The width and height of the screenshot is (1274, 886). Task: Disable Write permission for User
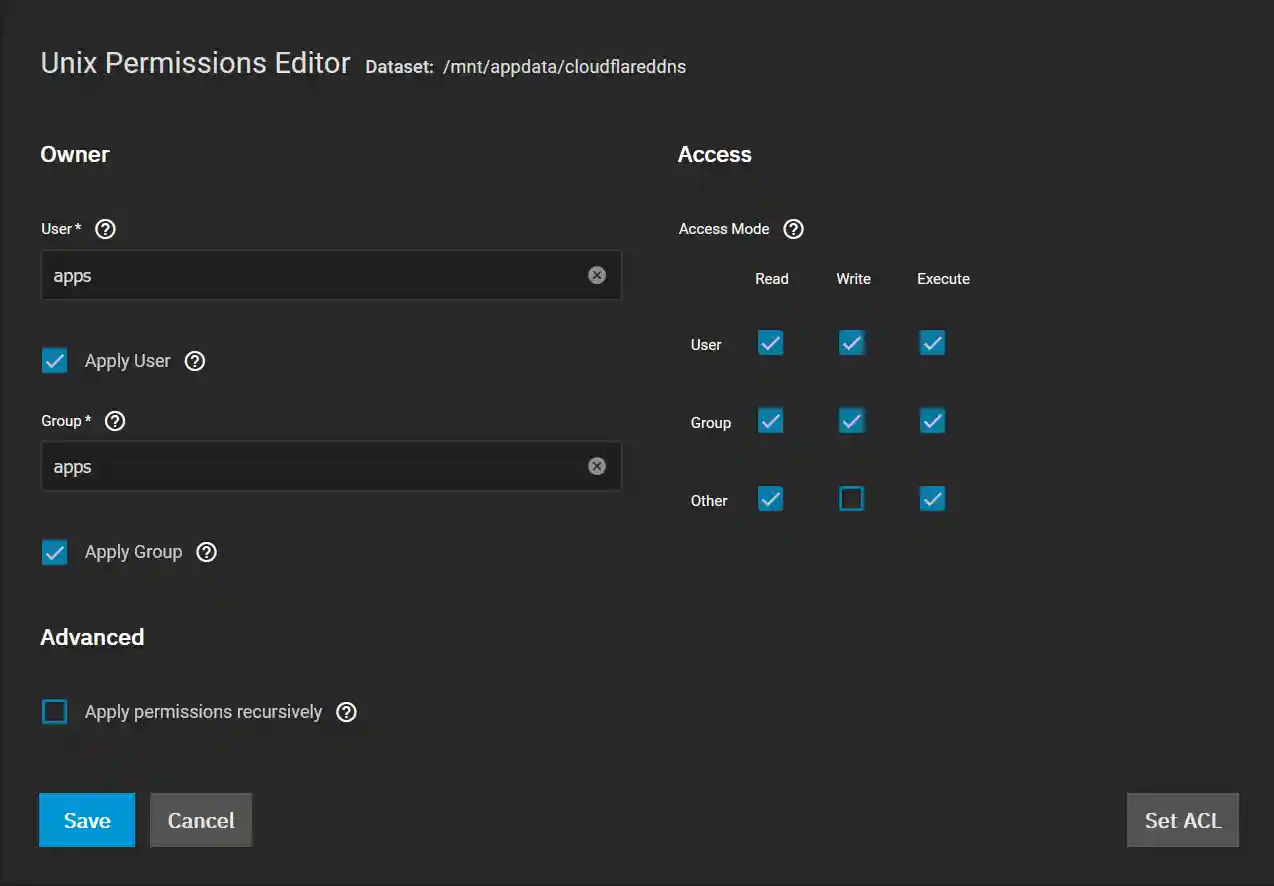click(851, 342)
